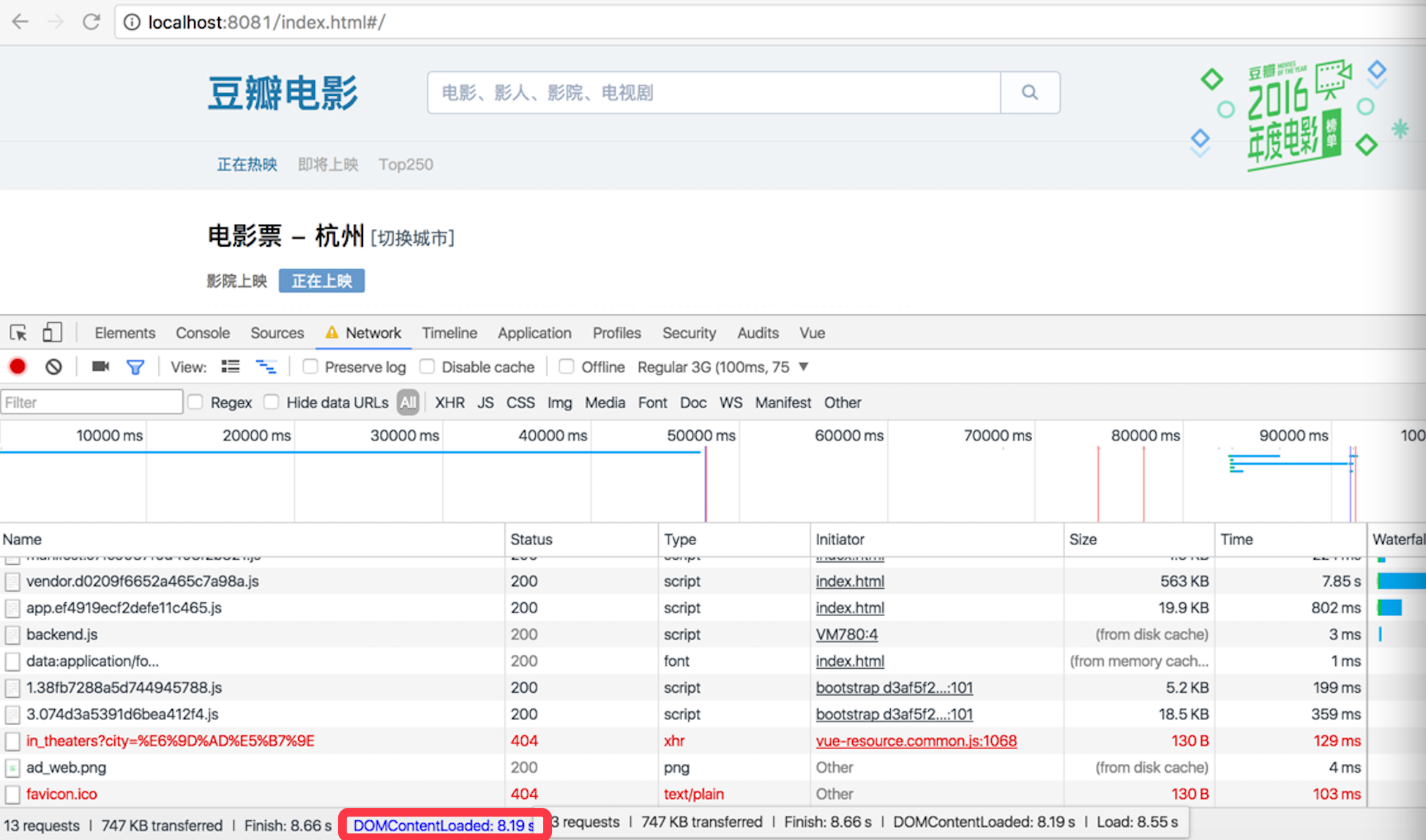1426x840 pixels.
Task: Click the 豆瓣电影 logo
Action: [283, 93]
